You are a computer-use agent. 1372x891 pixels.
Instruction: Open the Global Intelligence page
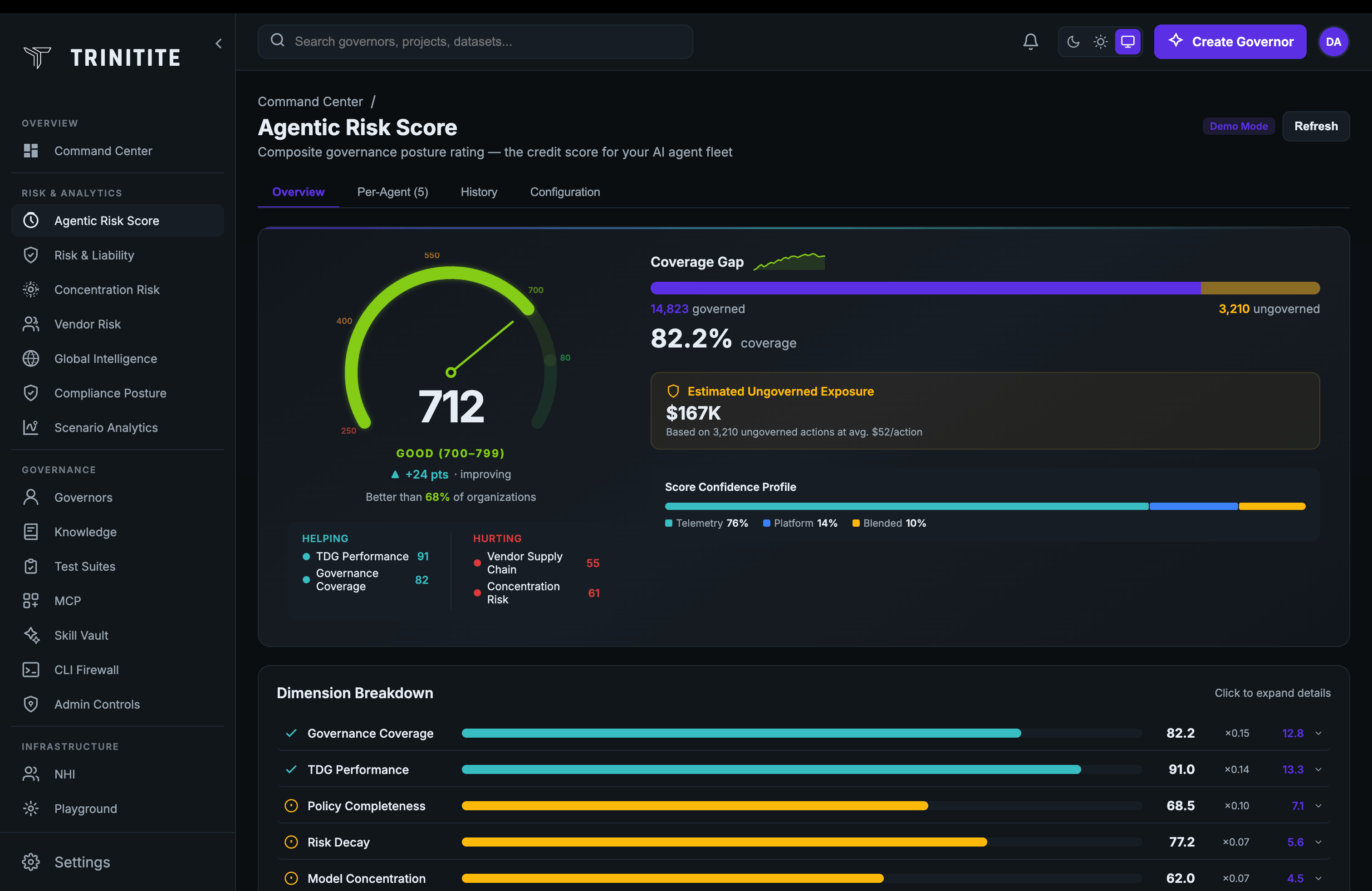(106, 358)
